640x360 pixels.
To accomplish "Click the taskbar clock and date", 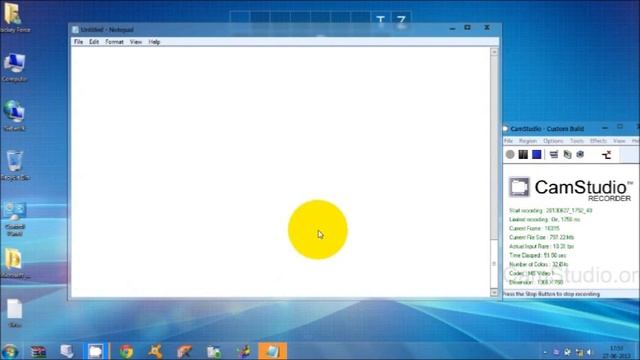I will pos(616,352).
